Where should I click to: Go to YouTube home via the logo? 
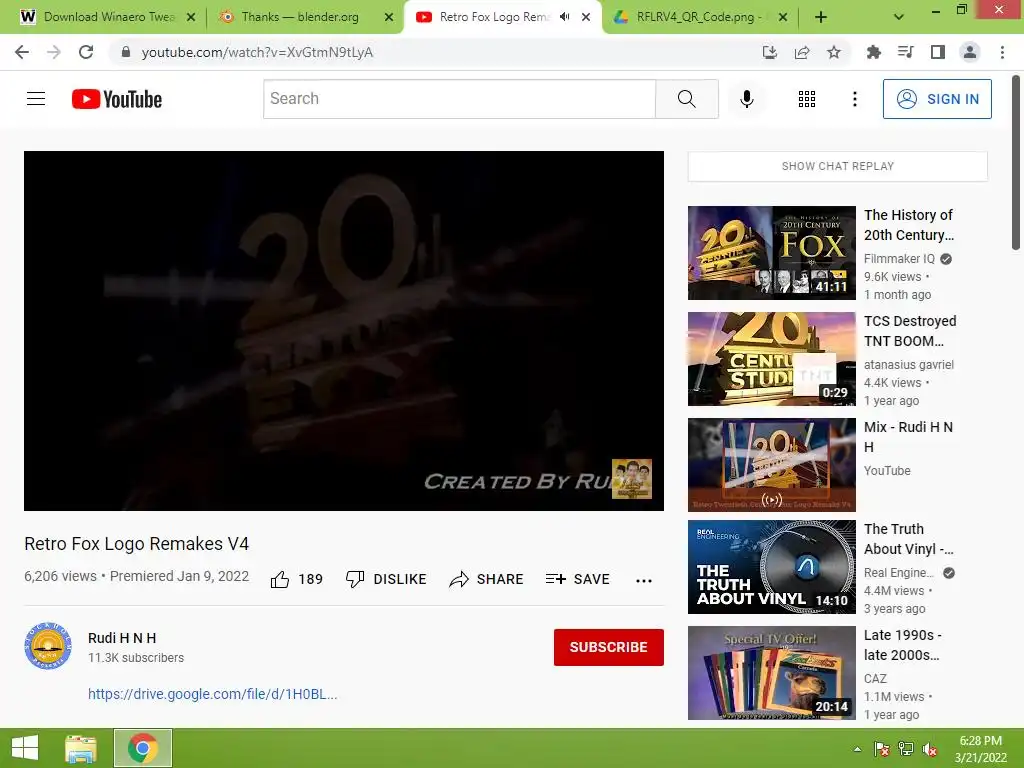point(117,99)
